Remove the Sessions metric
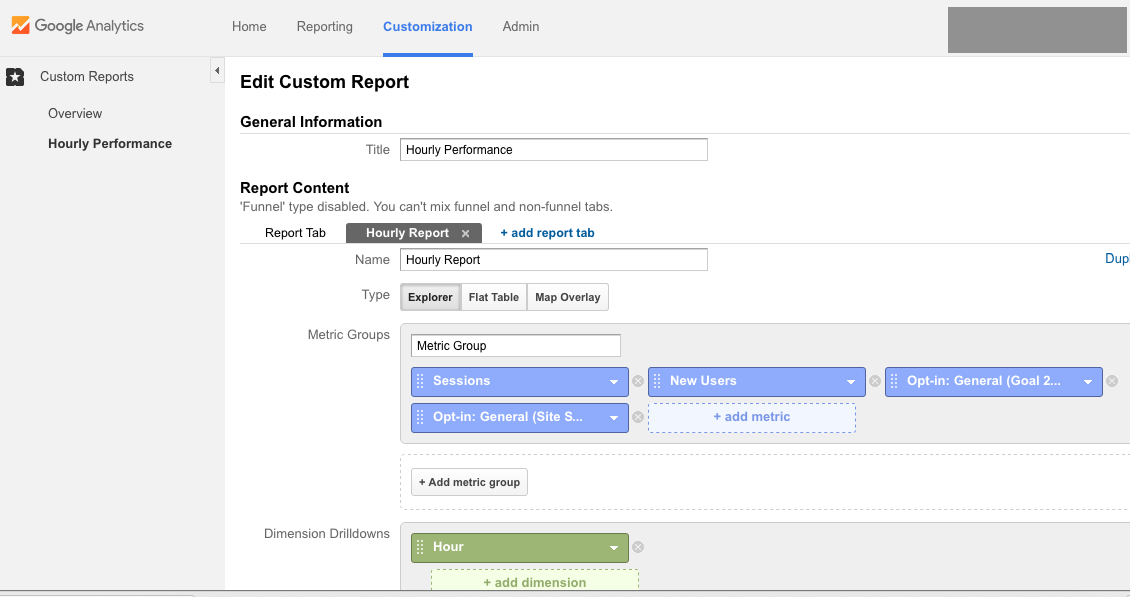1130x597 pixels. coord(637,381)
